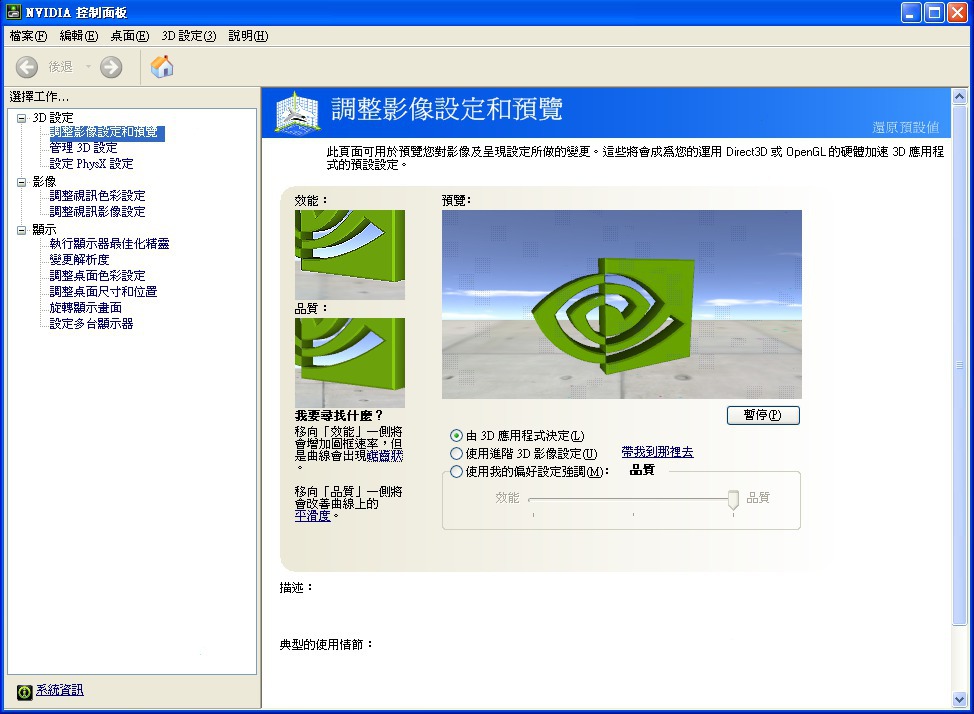Image resolution: width=974 pixels, height=714 pixels.
Task: Click the 典型的使用情節 label
Action: click(x=326, y=644)
